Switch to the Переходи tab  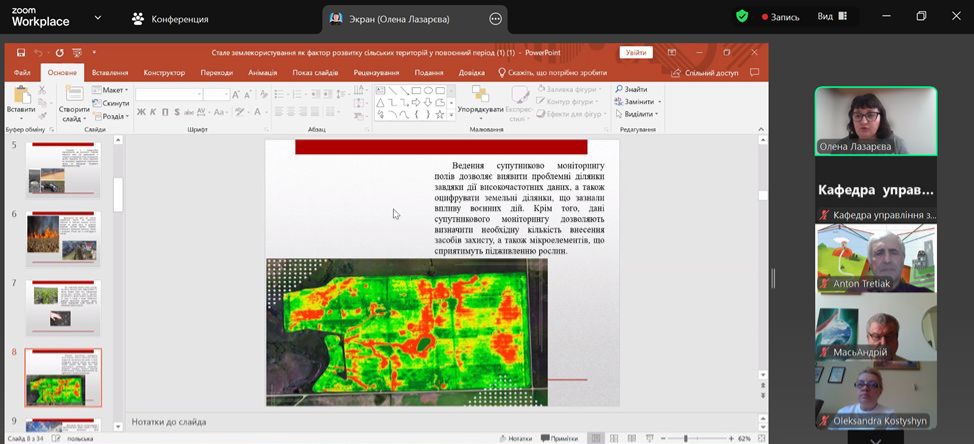[x=217, y=73]
